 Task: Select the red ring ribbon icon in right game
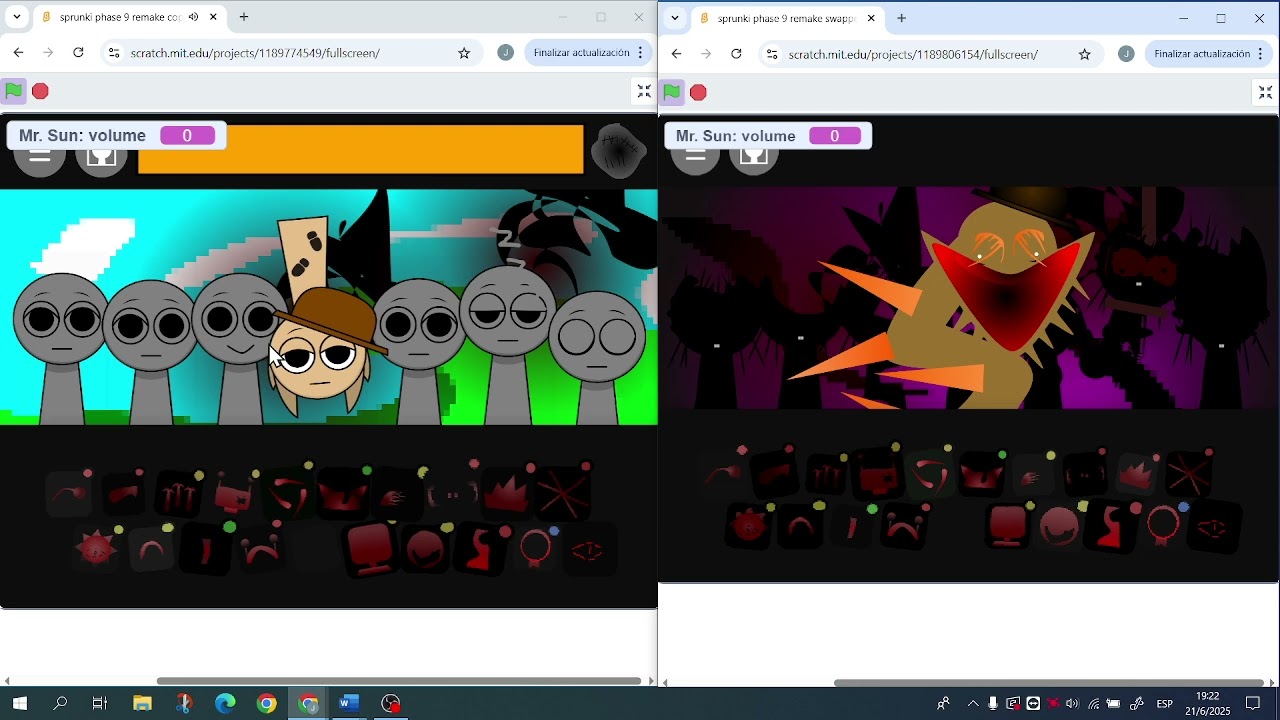[1164, 525]
